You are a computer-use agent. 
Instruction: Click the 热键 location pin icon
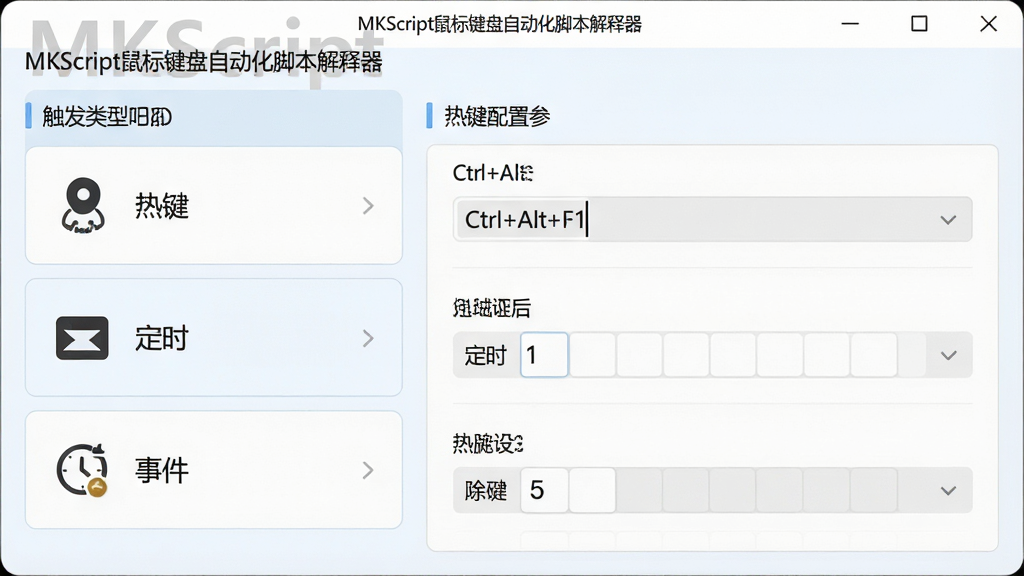tap(83, 206)
